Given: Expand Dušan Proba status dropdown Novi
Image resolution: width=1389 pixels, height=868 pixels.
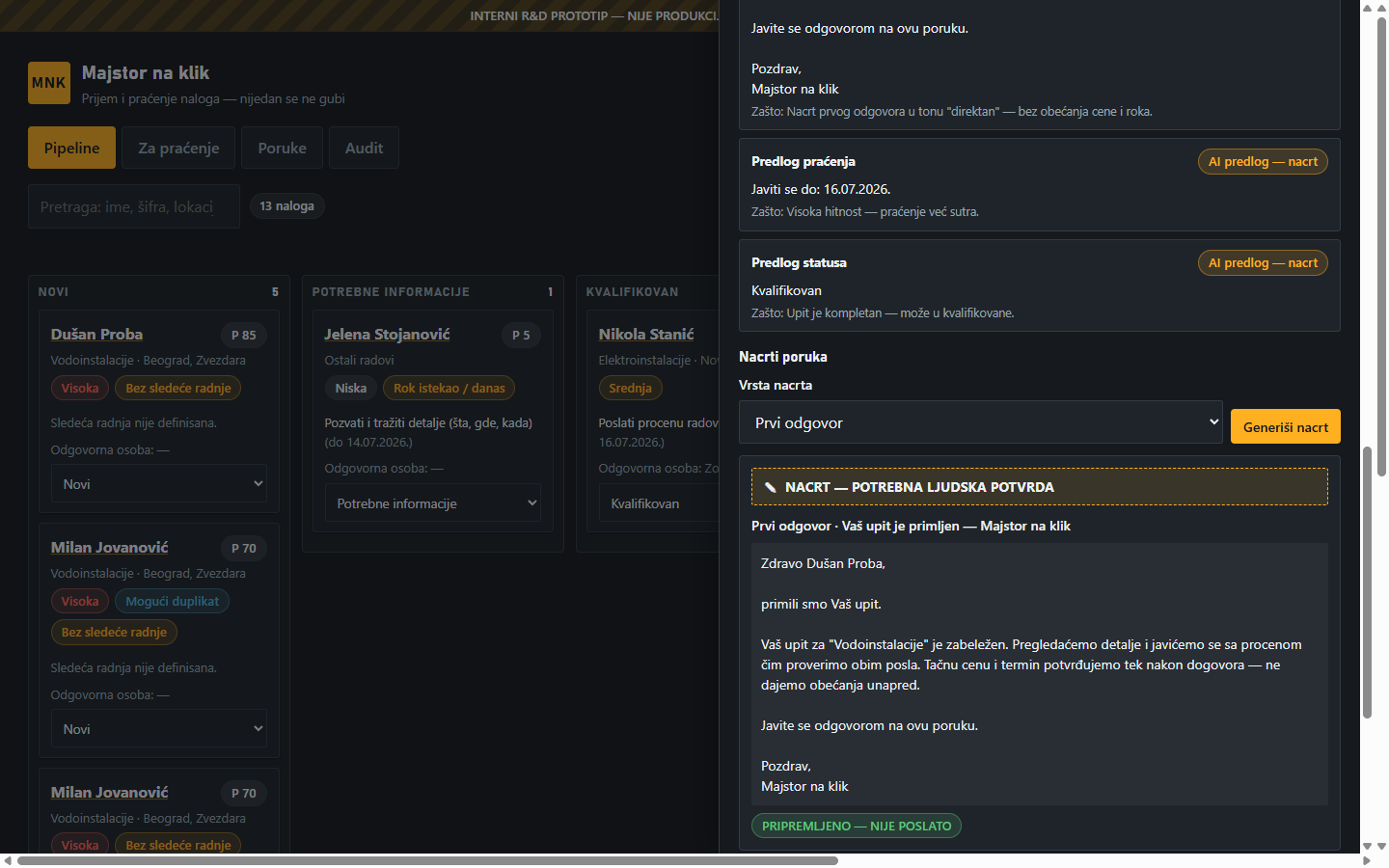Looking at the screenshot, I should click(x=159, y=484).
